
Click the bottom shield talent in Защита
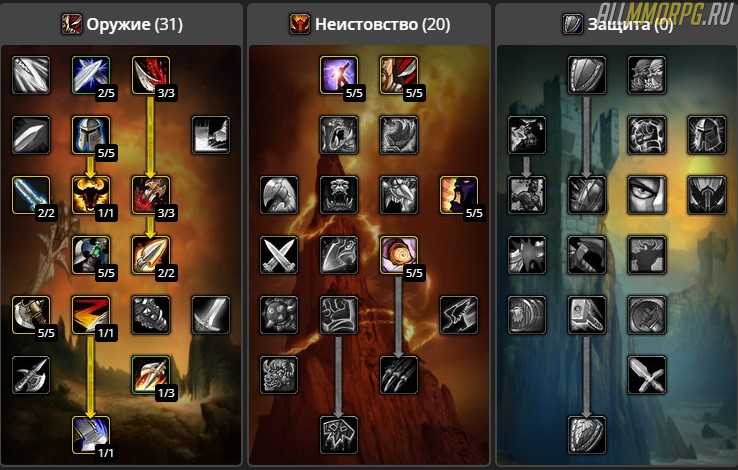(587, 435)
